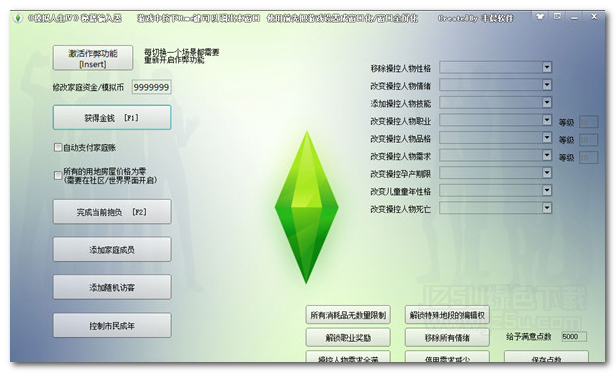The image size is (616, 373).
Task: Expand the 改变儿童童年性格 dropdown
Action: coord(547,190)
